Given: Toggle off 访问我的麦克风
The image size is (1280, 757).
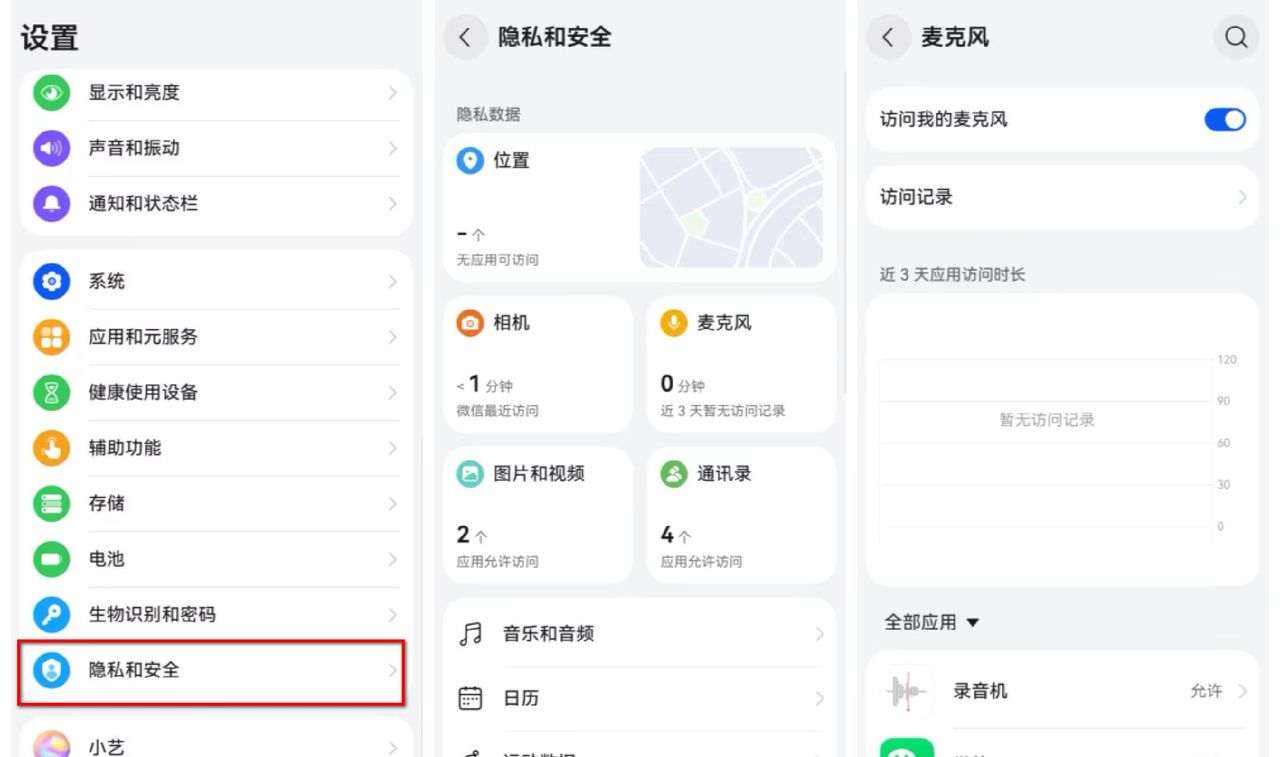Looking at the screenshot, I should pyautogui.click(x=1223, y=119).
